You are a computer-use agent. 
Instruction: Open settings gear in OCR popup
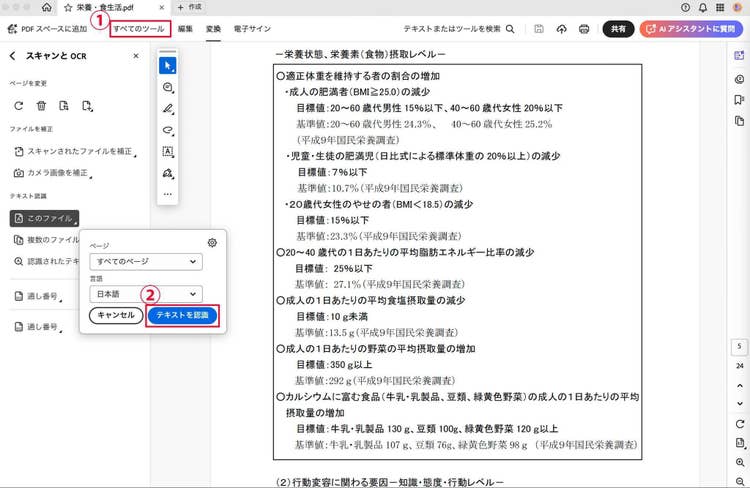212,243
